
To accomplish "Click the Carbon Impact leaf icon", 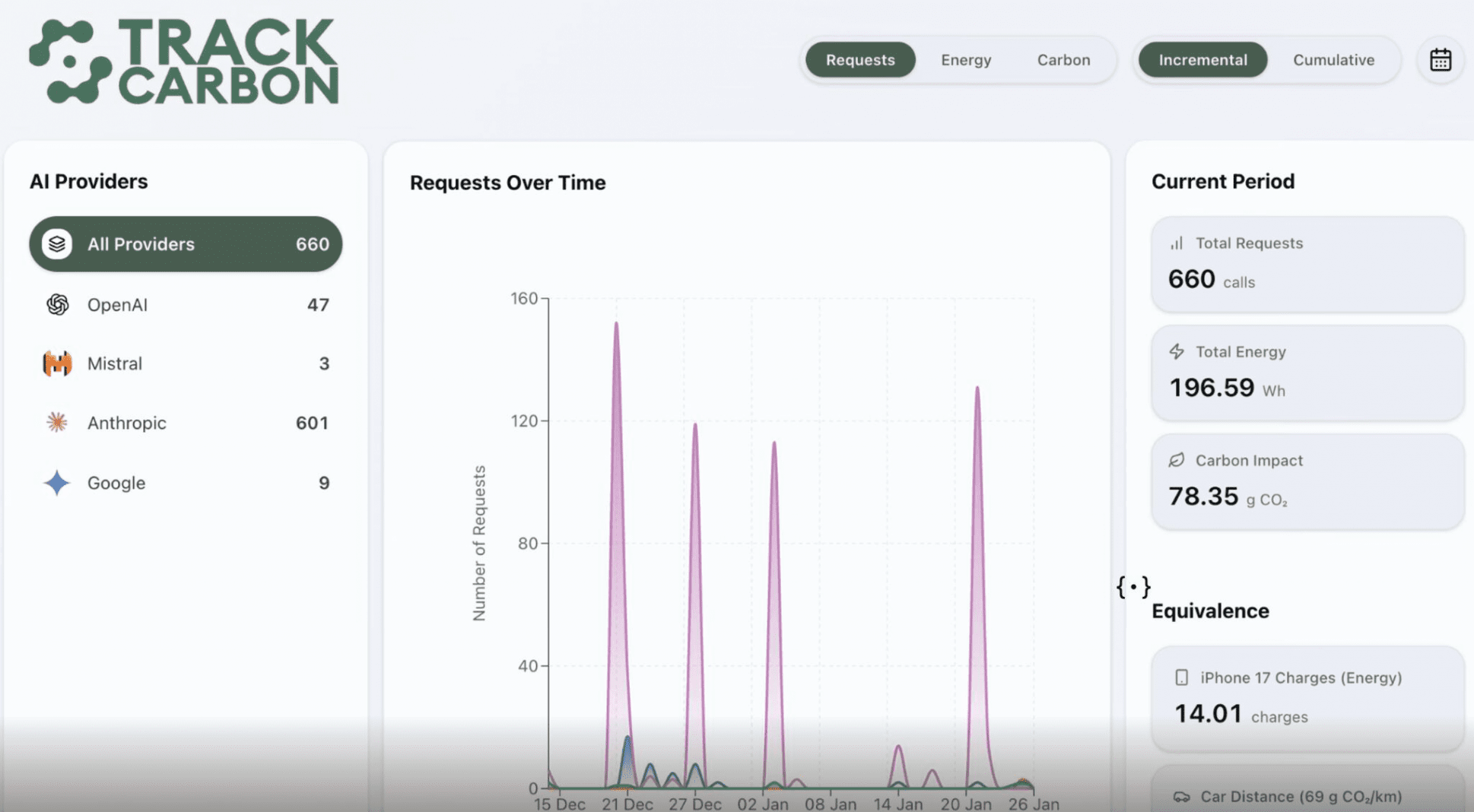I will (1177, 460).
